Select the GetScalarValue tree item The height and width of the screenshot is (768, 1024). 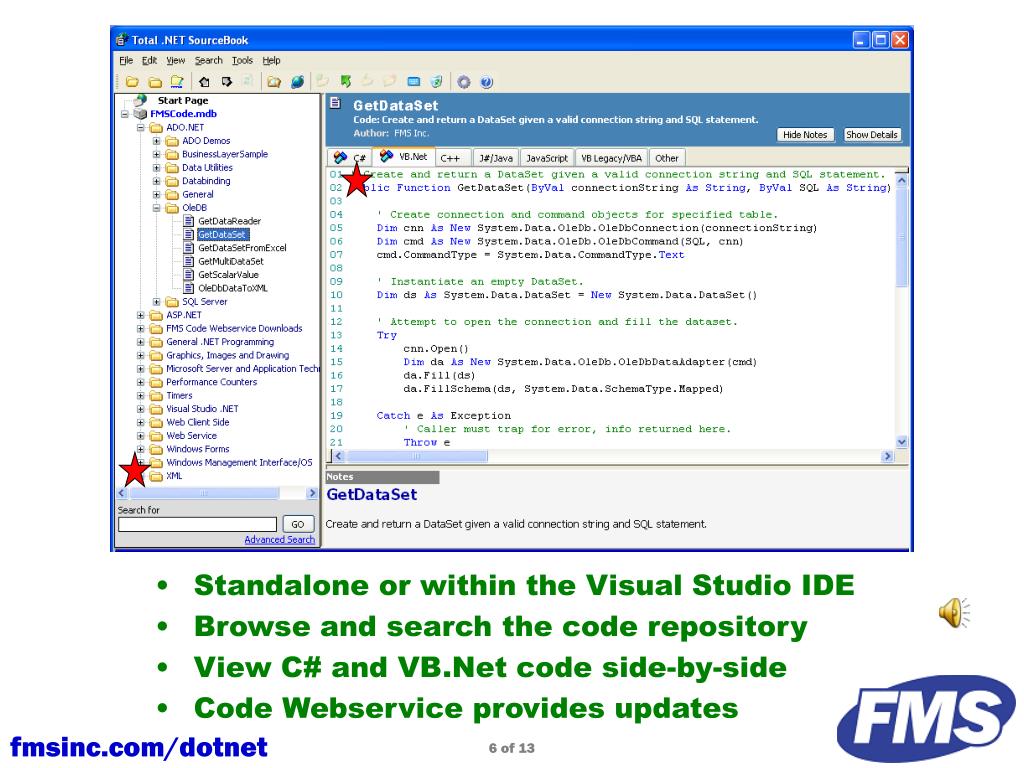[228, 275]
